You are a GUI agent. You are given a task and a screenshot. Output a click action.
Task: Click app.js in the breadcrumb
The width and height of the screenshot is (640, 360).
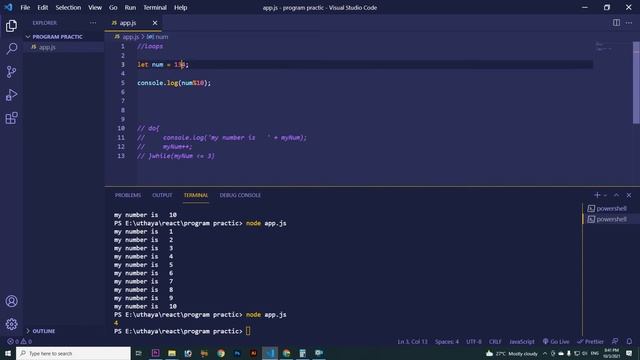click(x=131, y=37)
